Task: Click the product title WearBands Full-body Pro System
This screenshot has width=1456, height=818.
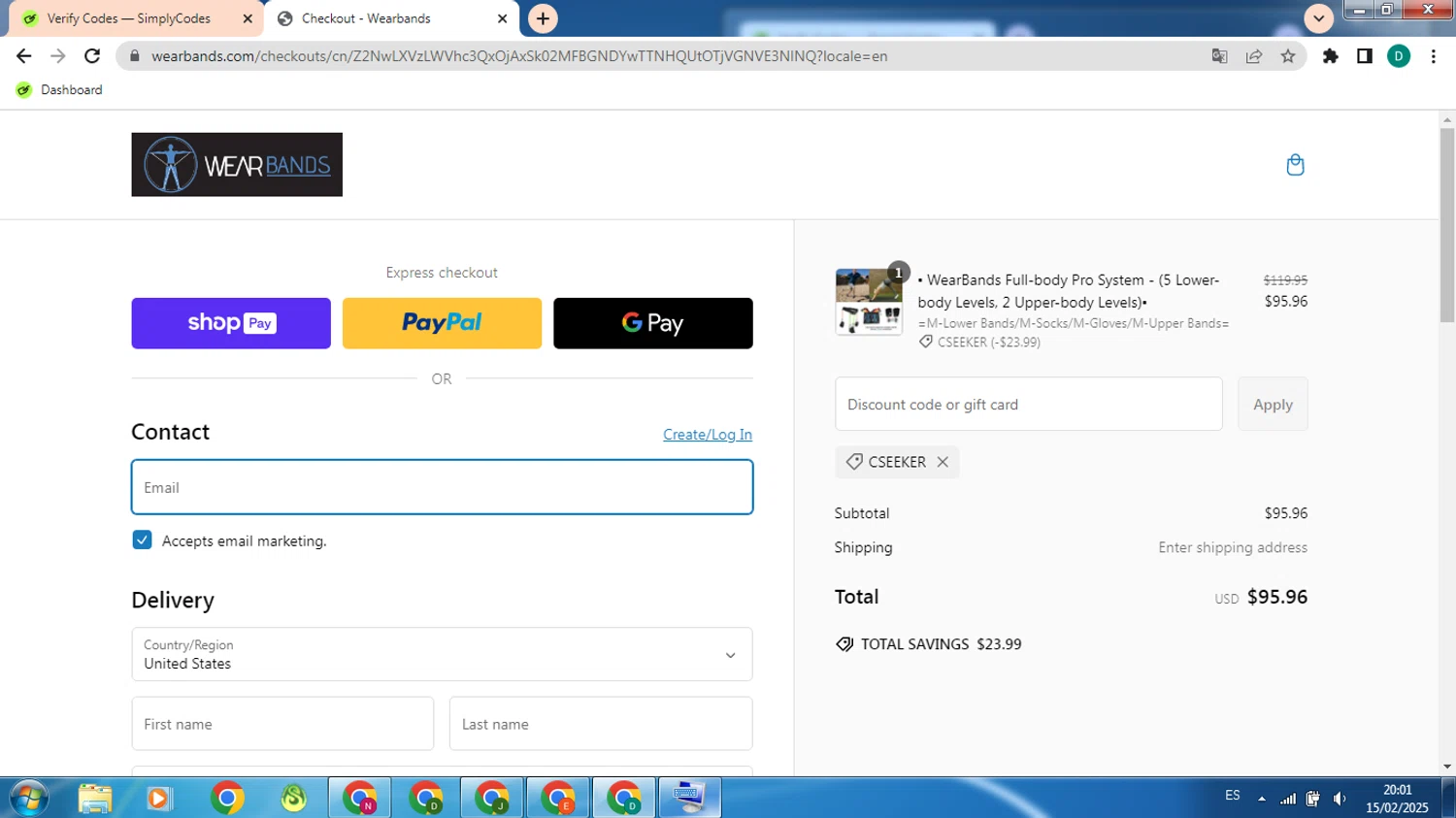Action: coord(1069,291)
